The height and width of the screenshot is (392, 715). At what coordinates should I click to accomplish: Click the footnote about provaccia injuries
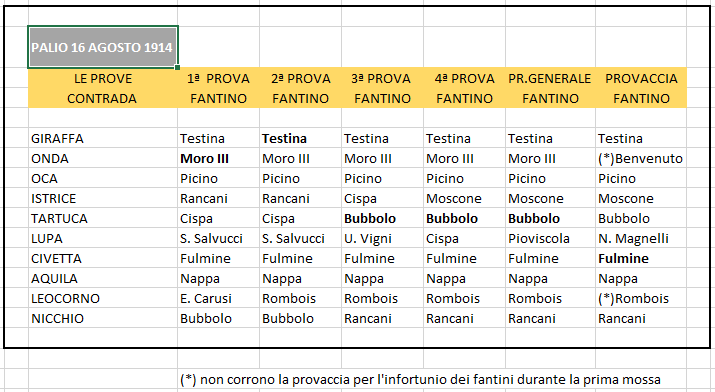[x=420, y=379]
